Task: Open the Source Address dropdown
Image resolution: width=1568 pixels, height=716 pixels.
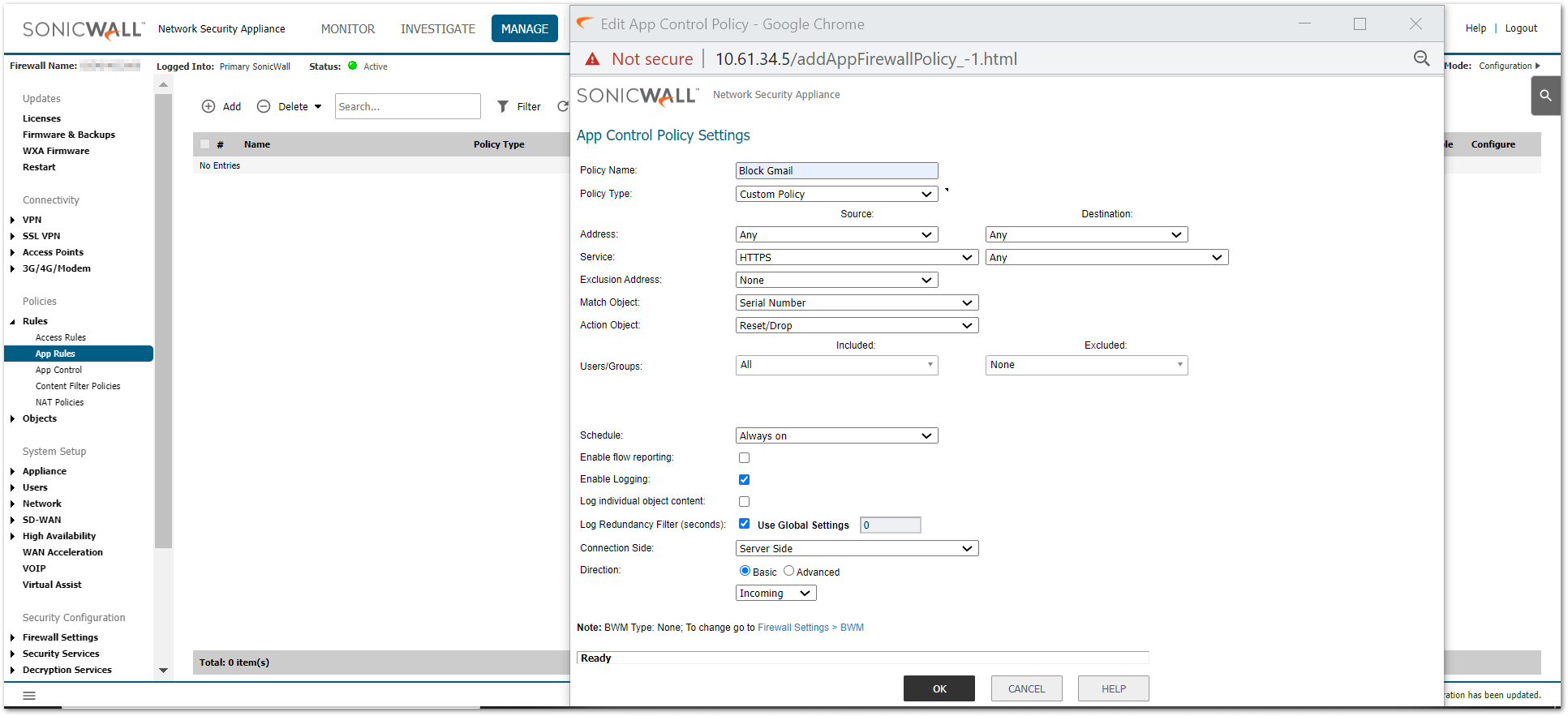Action: [x=836, y=234]
